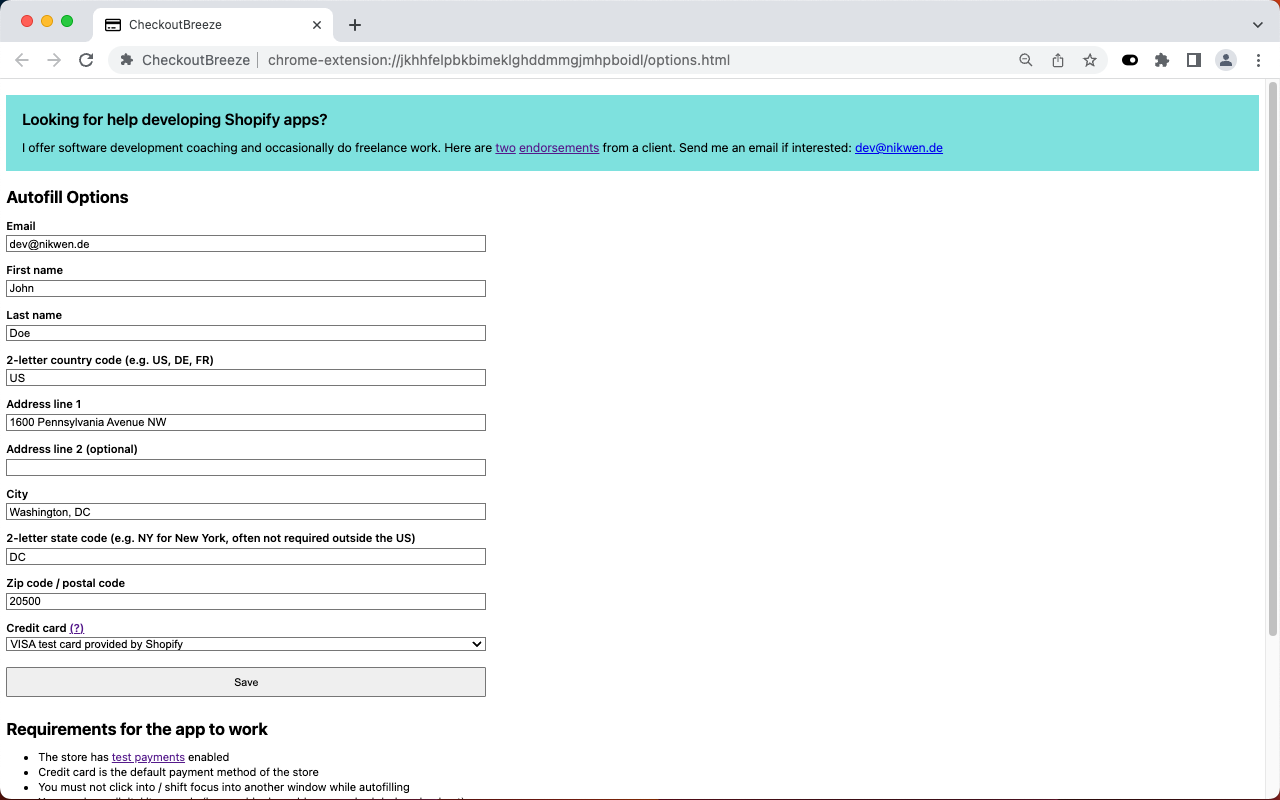Open the browser Extensions puzzle icon
The height and width of the screenshot is (800, 1280).
click(1162, 60)
